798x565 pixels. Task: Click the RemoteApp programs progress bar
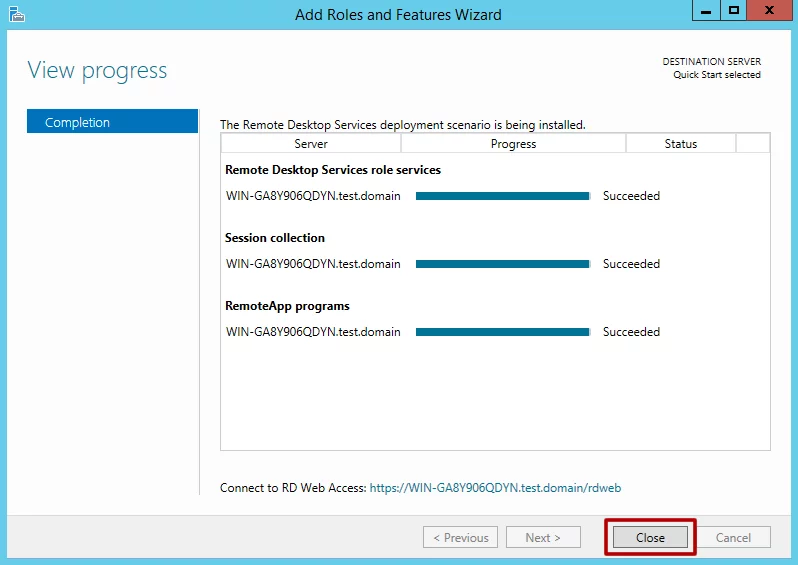click(x=502, y=332)
